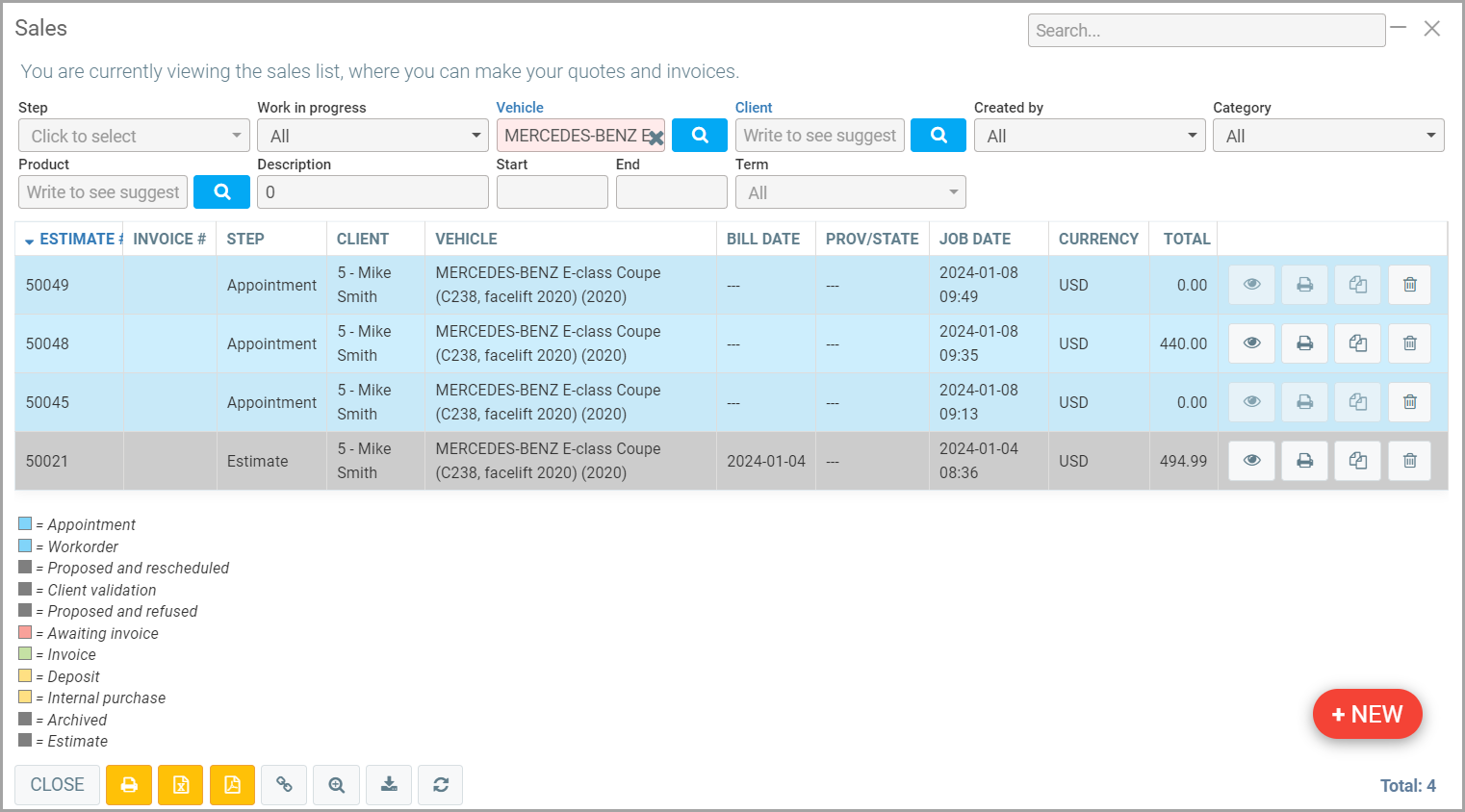Image resolution: width=1465 pixels, height=812 pixels.
Task: Click the Client filter search button
Action: pos(938,136)
